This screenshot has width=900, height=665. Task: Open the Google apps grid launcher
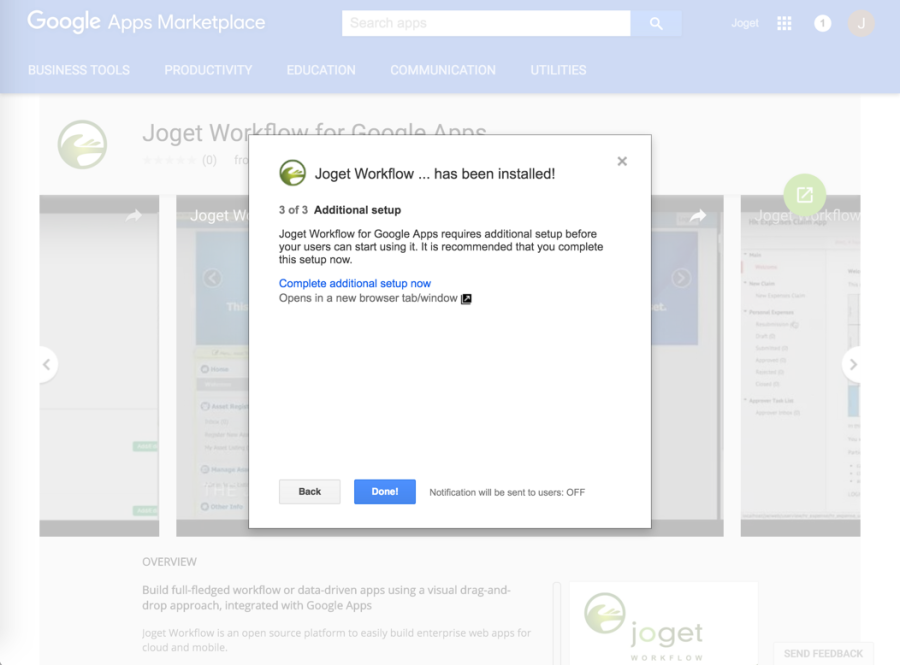click(x=784, y=24)
